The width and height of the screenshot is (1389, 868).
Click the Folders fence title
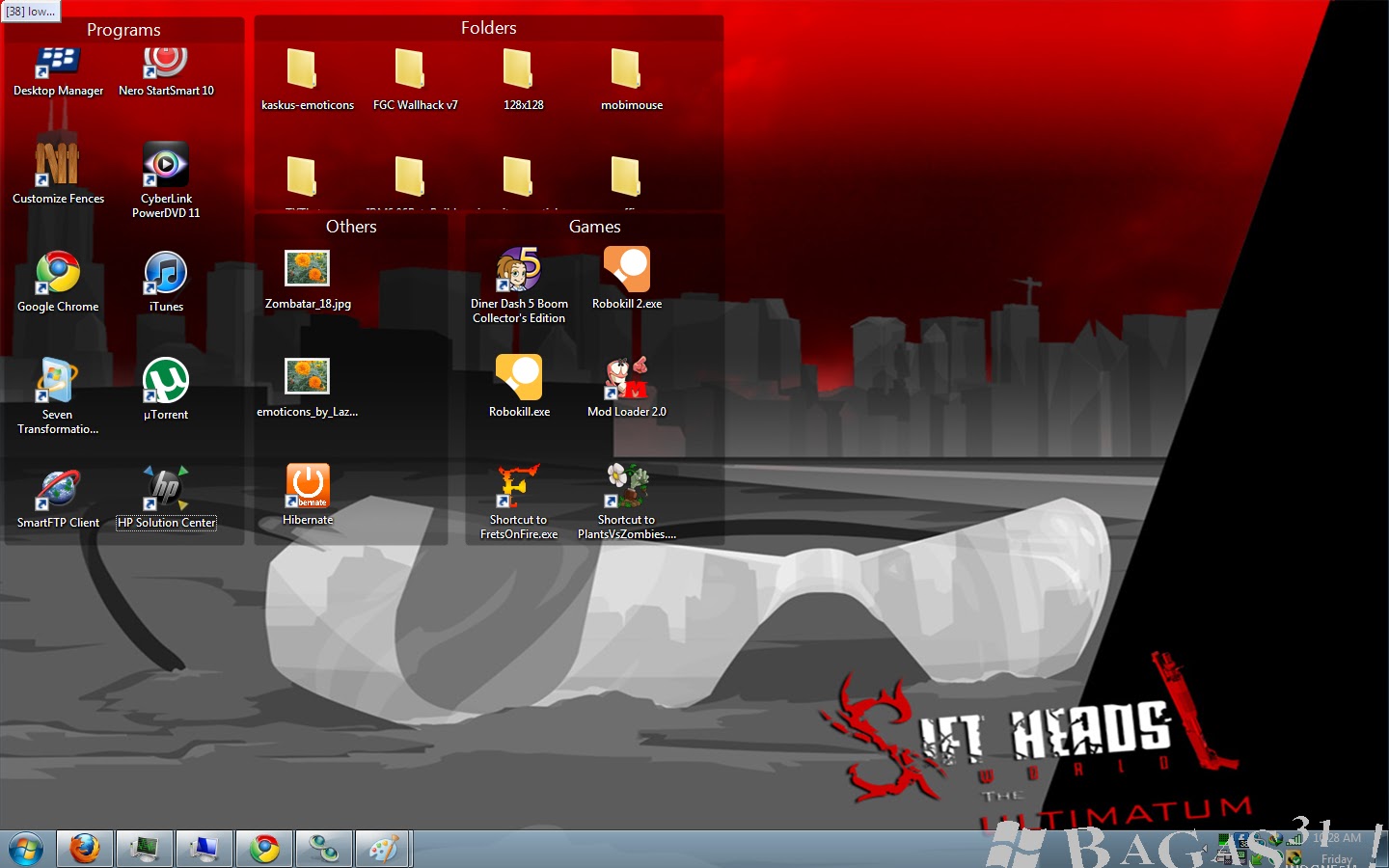click(489, 28)
